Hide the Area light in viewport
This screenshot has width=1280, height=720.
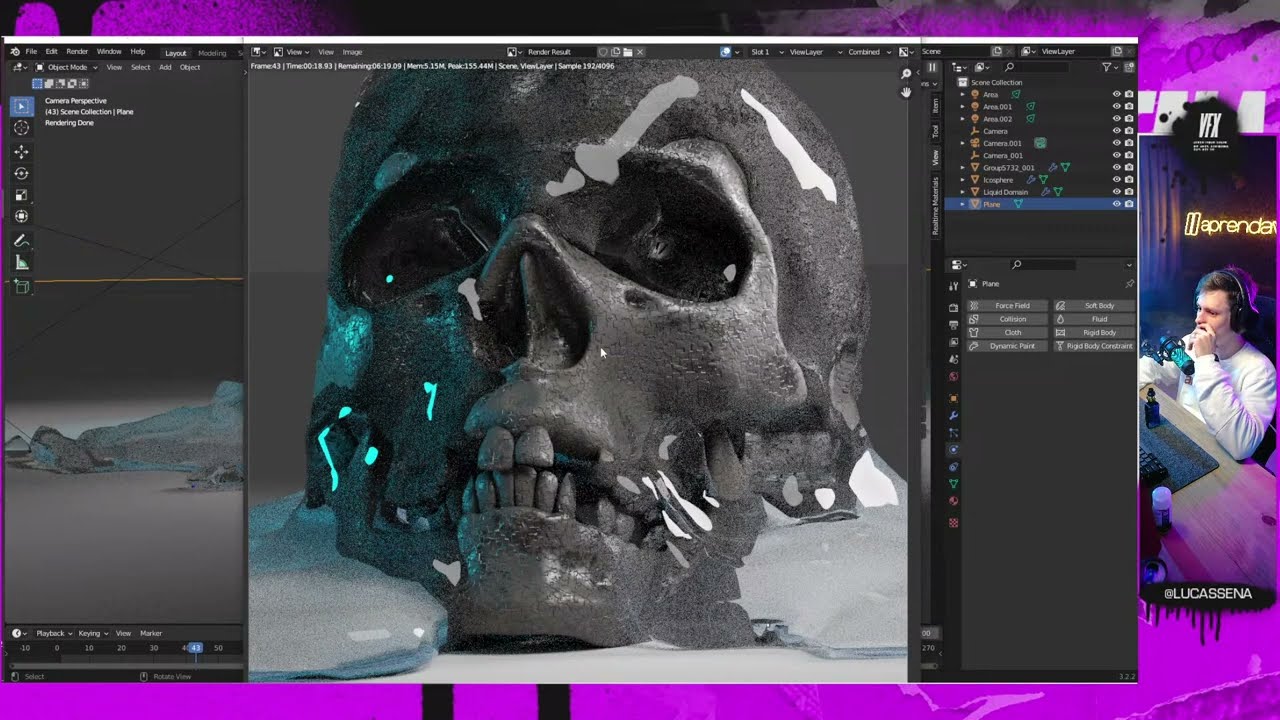point(1117,95)
